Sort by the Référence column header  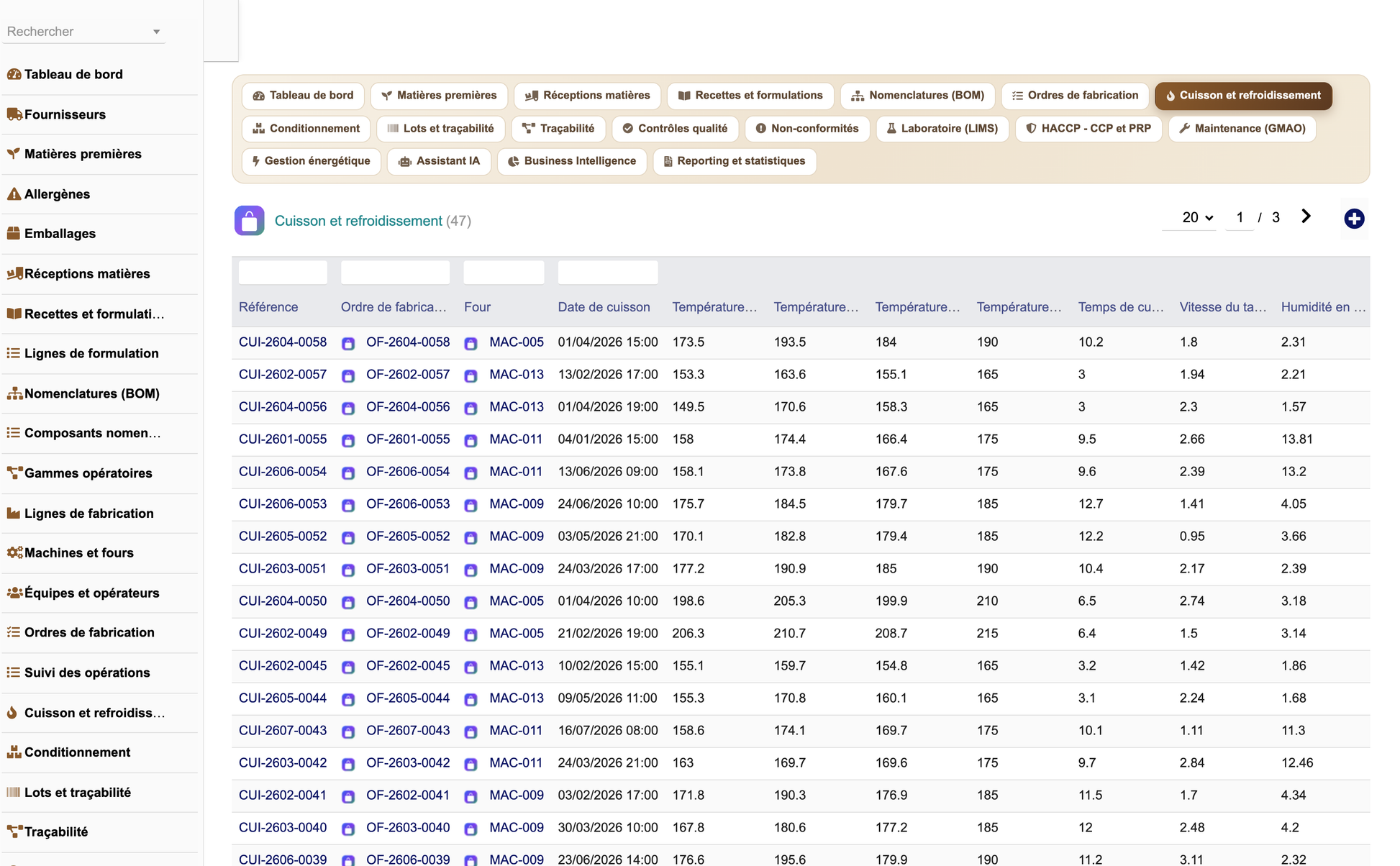tap(268, 307)
